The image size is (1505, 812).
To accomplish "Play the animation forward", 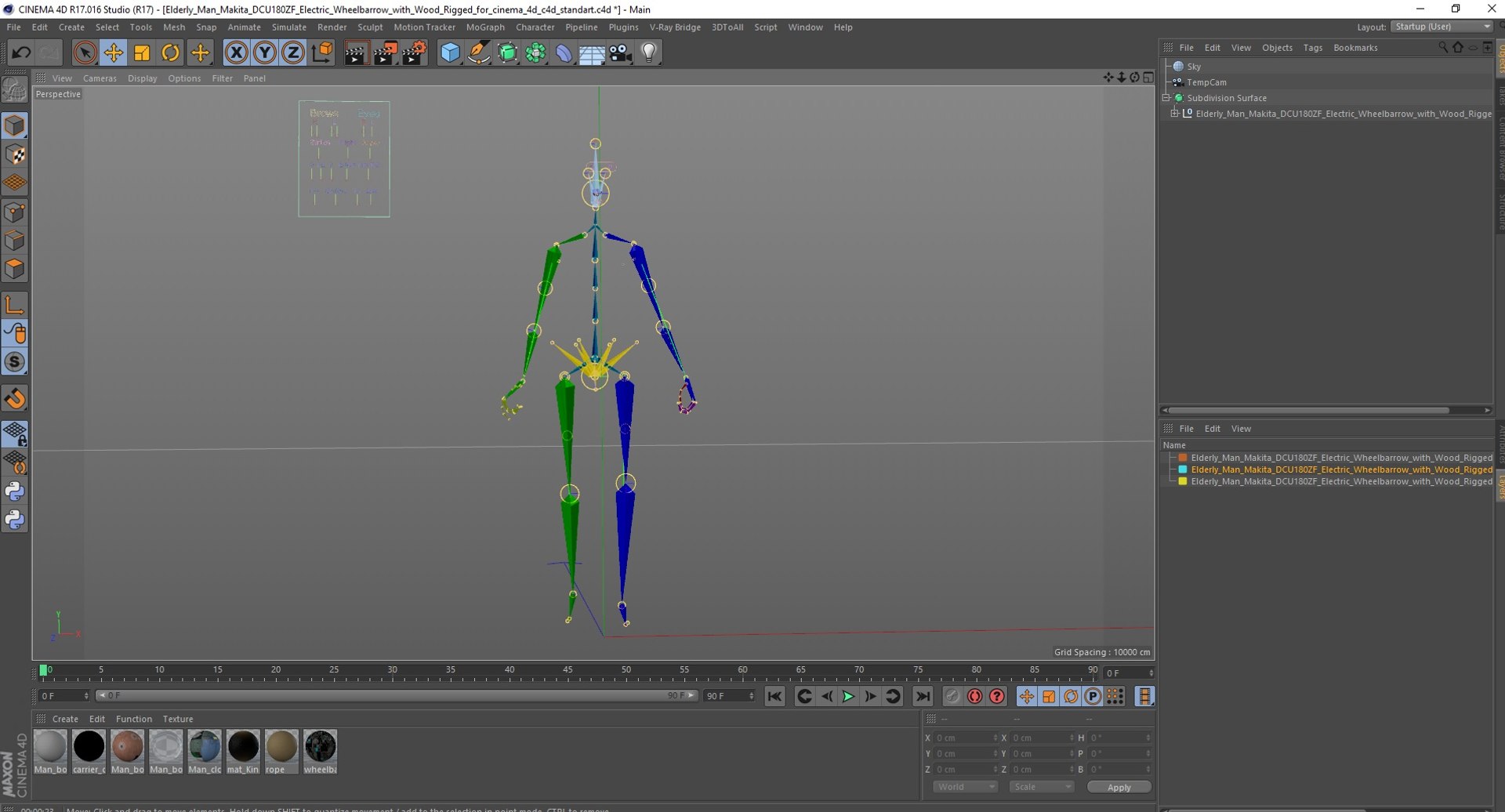I will (x=848, y=696).
